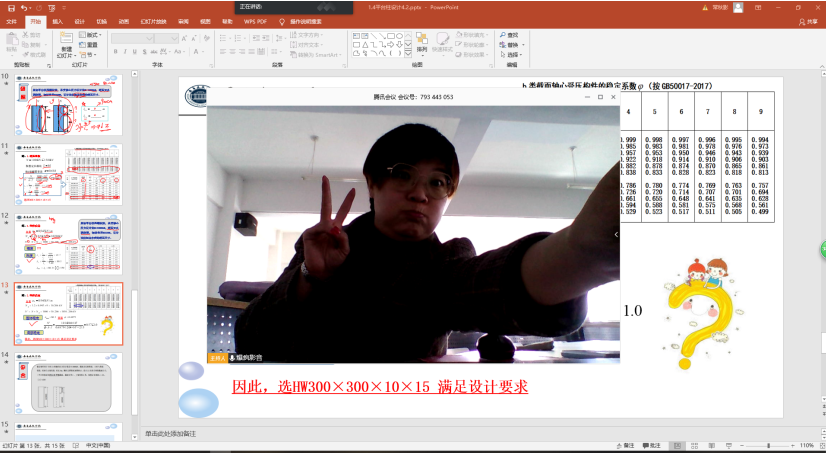Click the Comments (批注) button in status bar
This screenshot has height=453, width=826.
(652, 446)
